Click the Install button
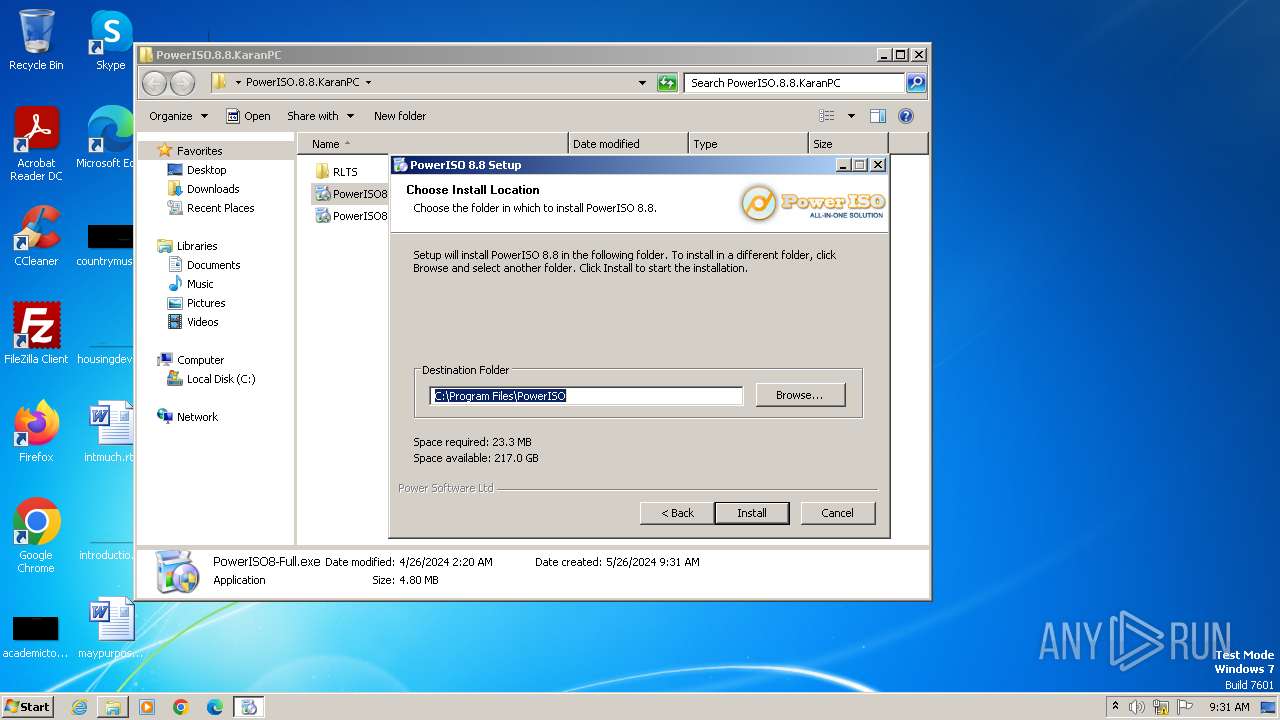This screenshot has height=720, width=1280. (752, 513)
